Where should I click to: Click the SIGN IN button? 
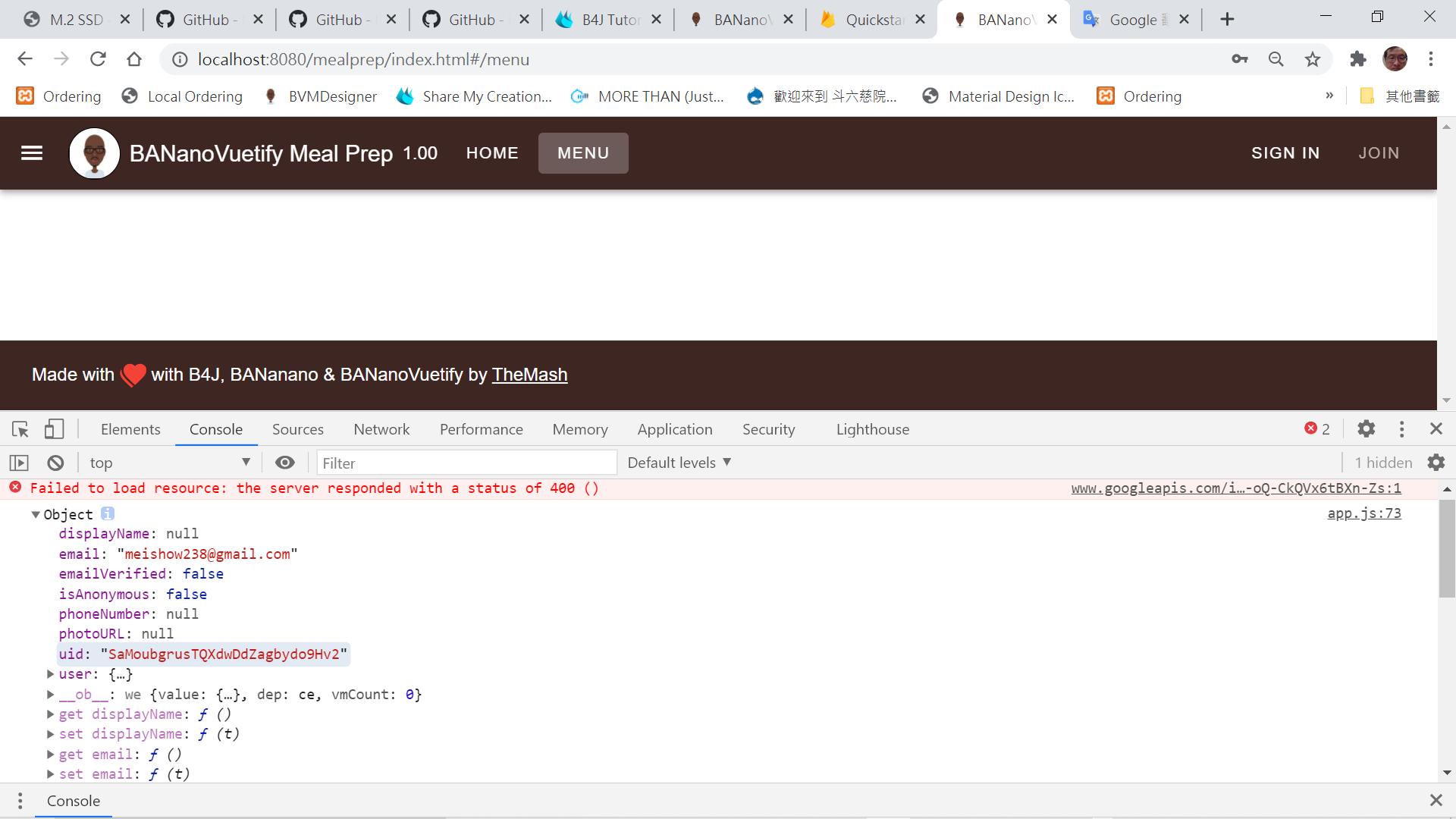[x=1285, y=153]
